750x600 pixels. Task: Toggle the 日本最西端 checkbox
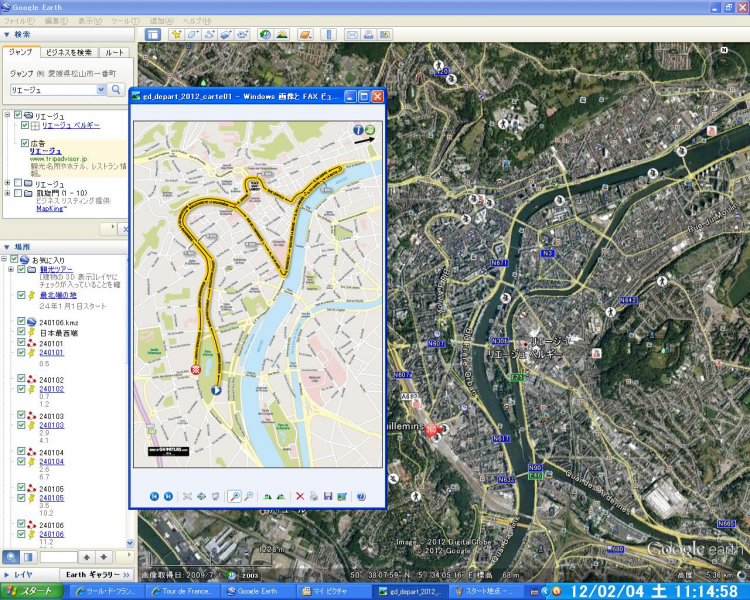(x=21, y=332)
